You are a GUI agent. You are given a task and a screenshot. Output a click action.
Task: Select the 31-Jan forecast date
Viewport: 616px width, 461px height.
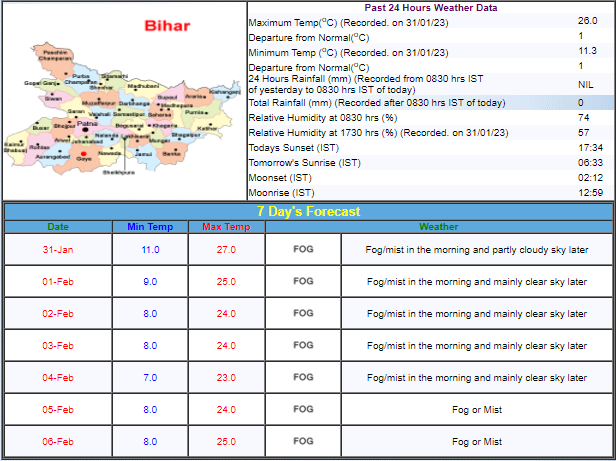click(x=58, y=249)
